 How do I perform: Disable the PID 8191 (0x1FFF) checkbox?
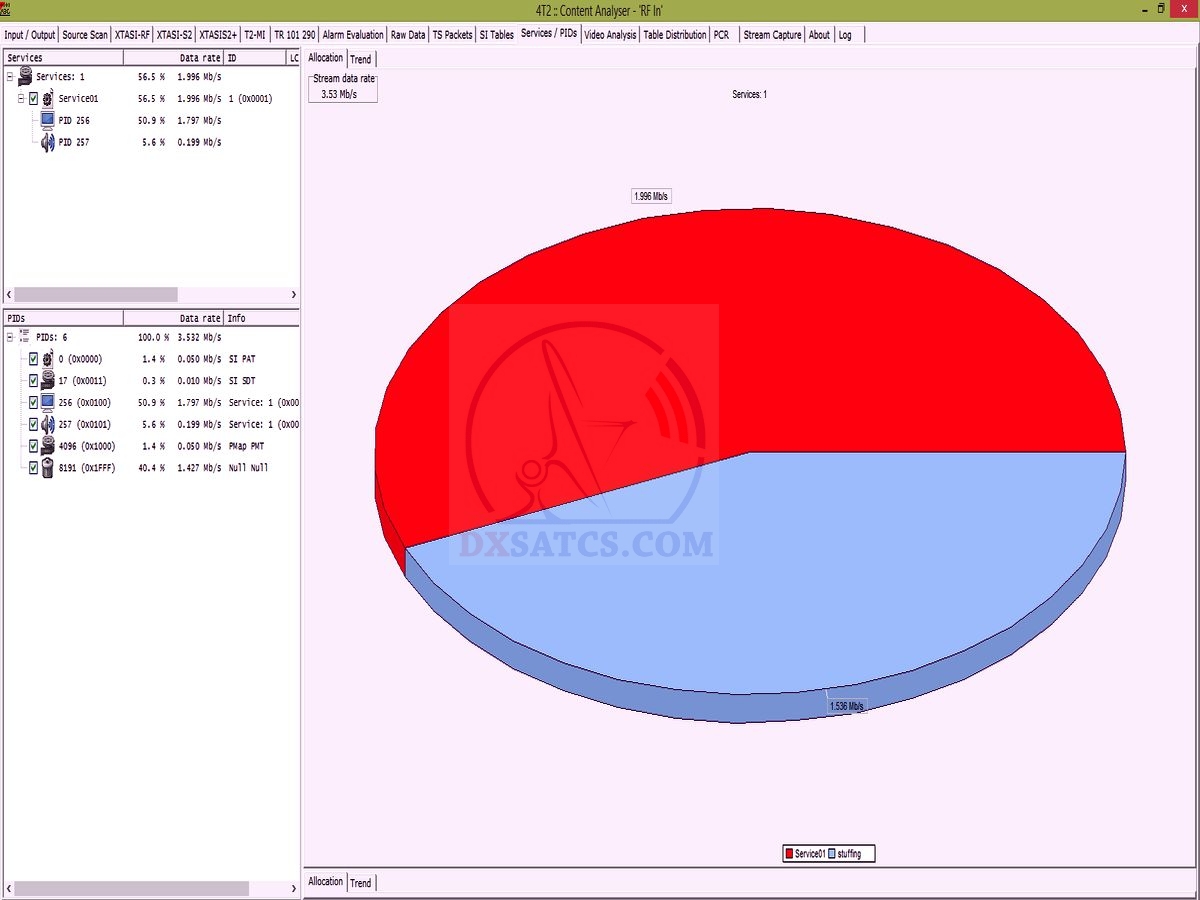(33, 468)
